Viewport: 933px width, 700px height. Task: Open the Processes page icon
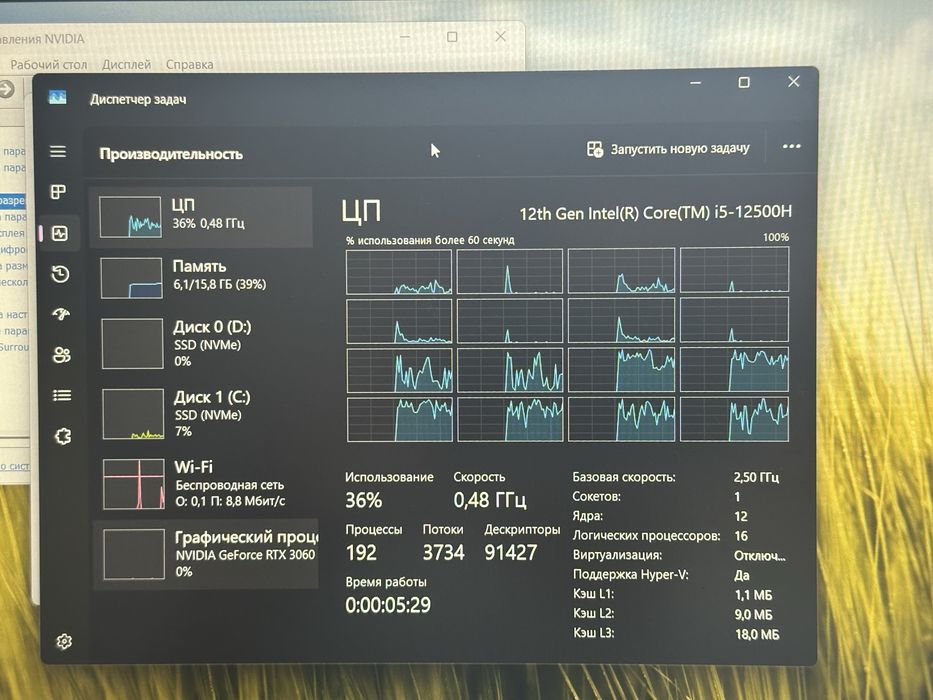tap(58, 192)
